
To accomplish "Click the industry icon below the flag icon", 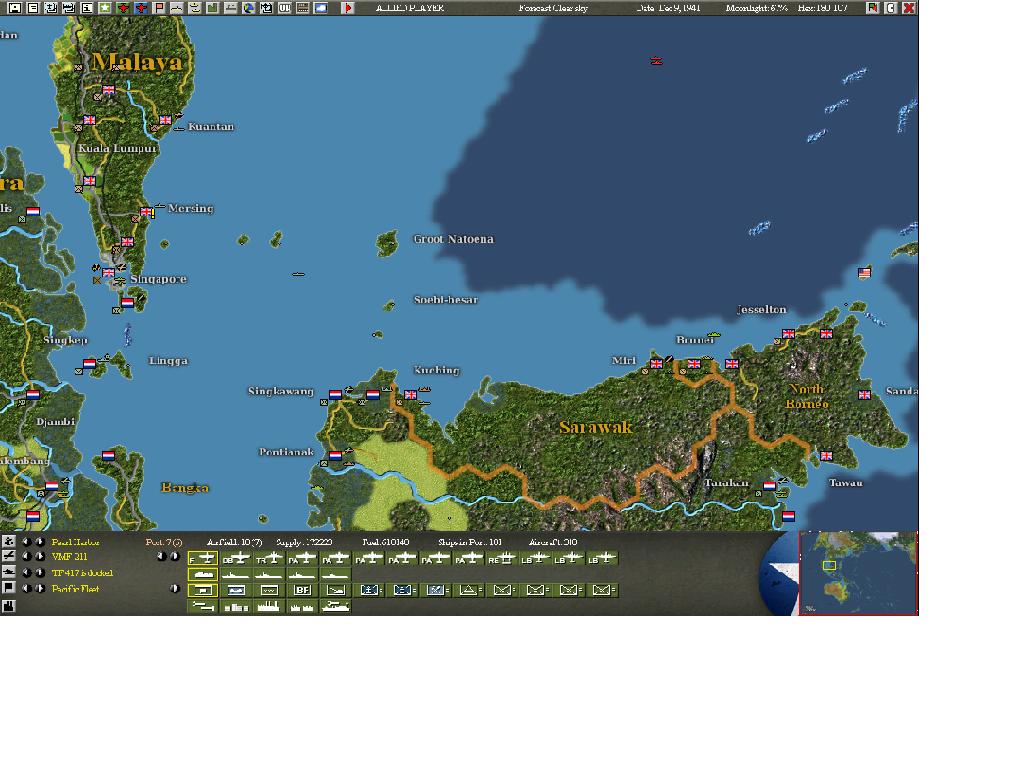I will click(x=8, y=606).
